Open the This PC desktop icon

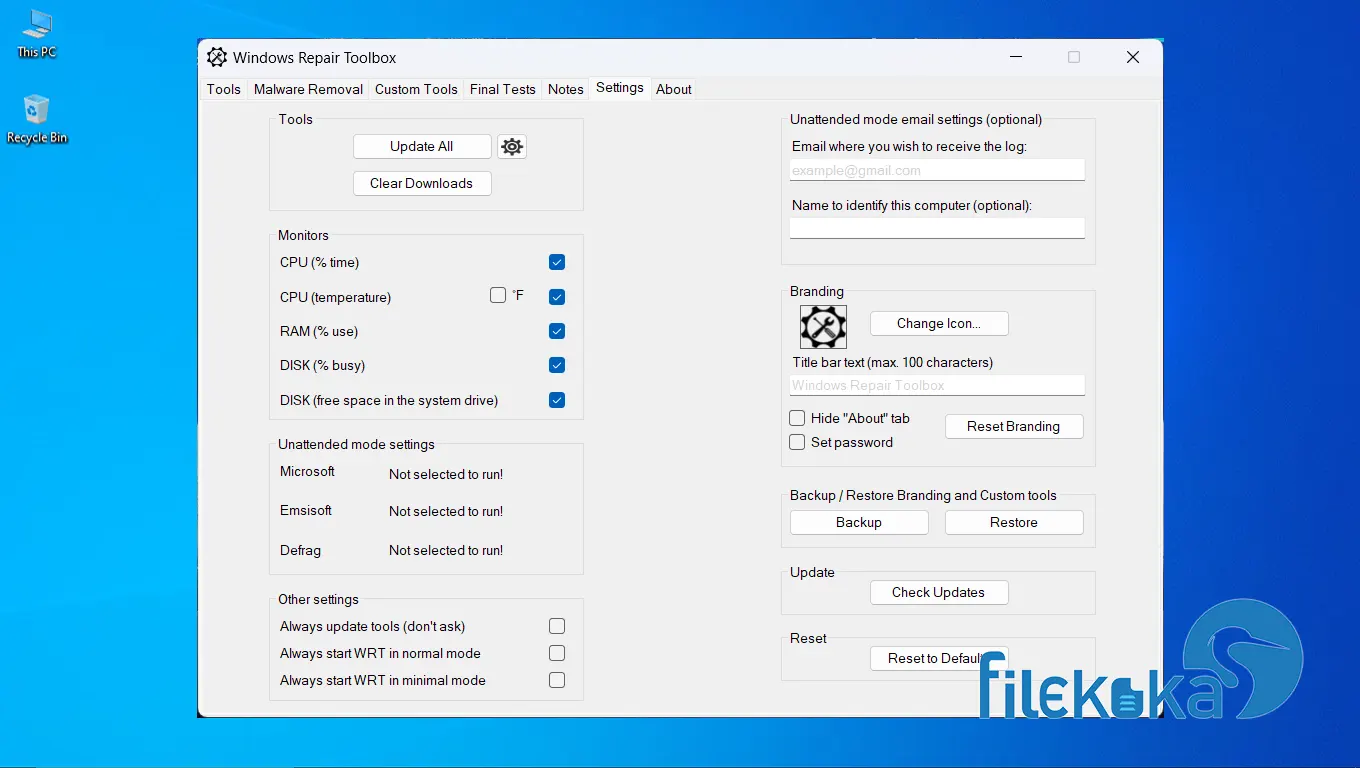[x=37, y=34]
